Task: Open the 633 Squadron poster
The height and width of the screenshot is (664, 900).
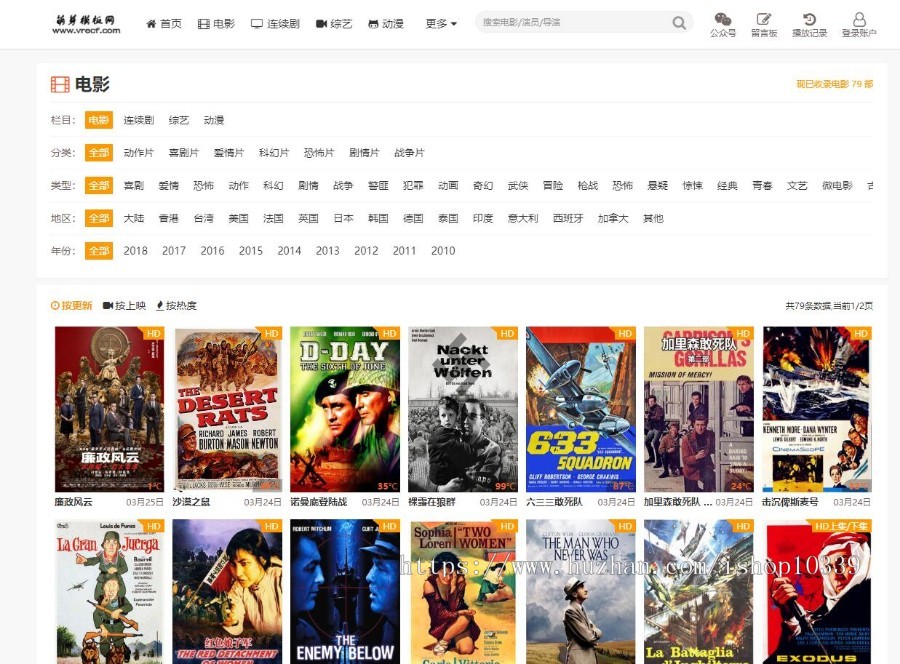Action: click(581, 409)
